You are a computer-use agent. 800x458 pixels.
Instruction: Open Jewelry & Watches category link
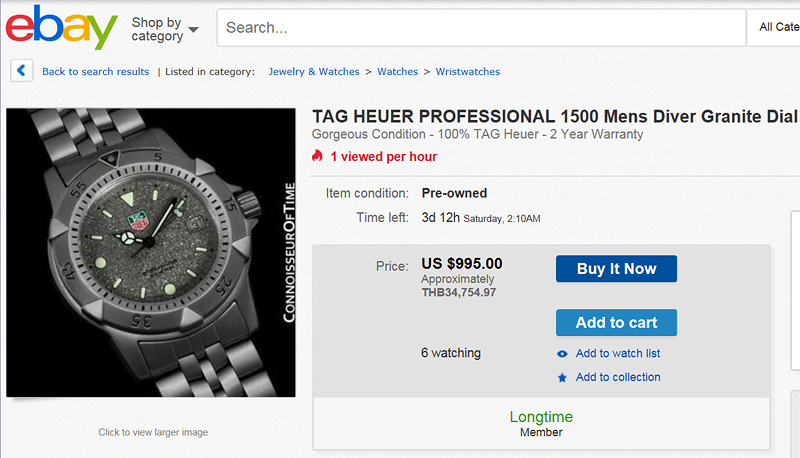point(314,71)
